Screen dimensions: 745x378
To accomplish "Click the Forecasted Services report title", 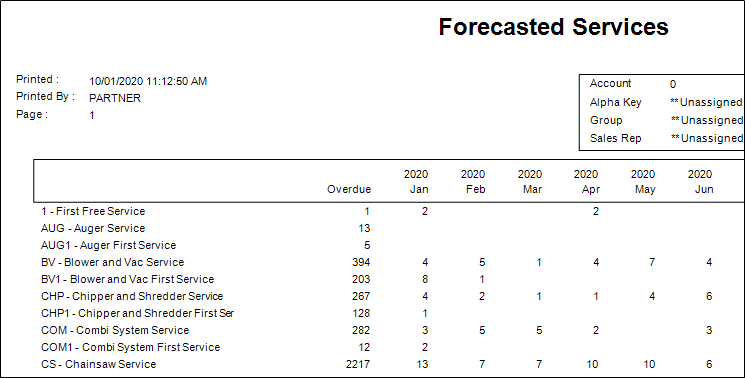I will coord(554,27).
